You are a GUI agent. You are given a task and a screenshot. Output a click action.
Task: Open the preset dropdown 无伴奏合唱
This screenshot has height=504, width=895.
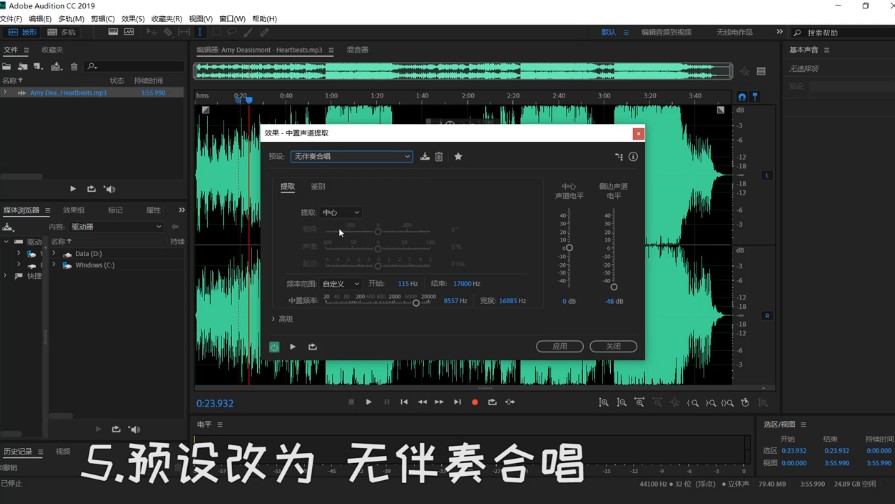coord(351,157)
